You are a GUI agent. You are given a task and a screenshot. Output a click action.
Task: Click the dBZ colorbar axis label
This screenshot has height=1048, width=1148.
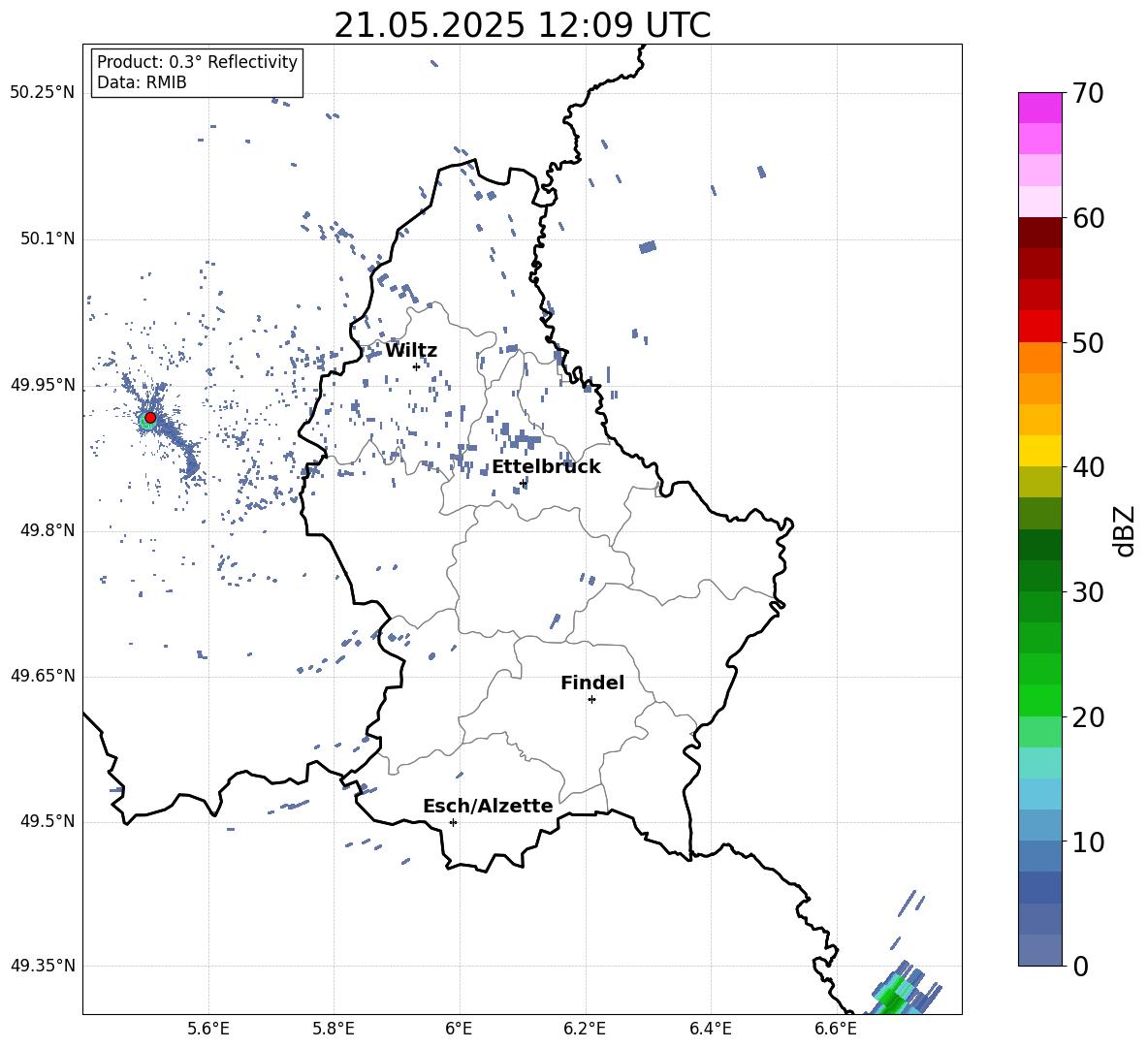[1126, 530]
